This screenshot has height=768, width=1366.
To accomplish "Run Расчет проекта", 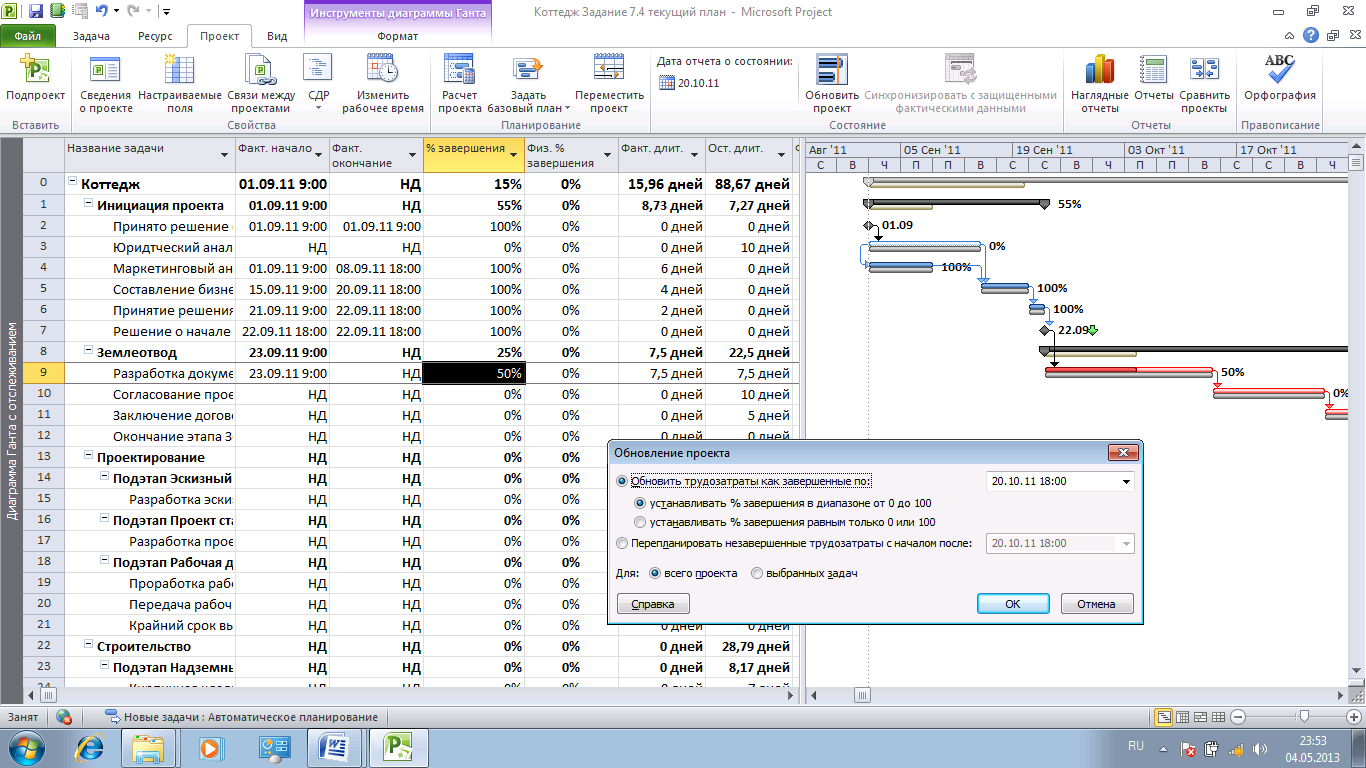I will pos(460,84).
